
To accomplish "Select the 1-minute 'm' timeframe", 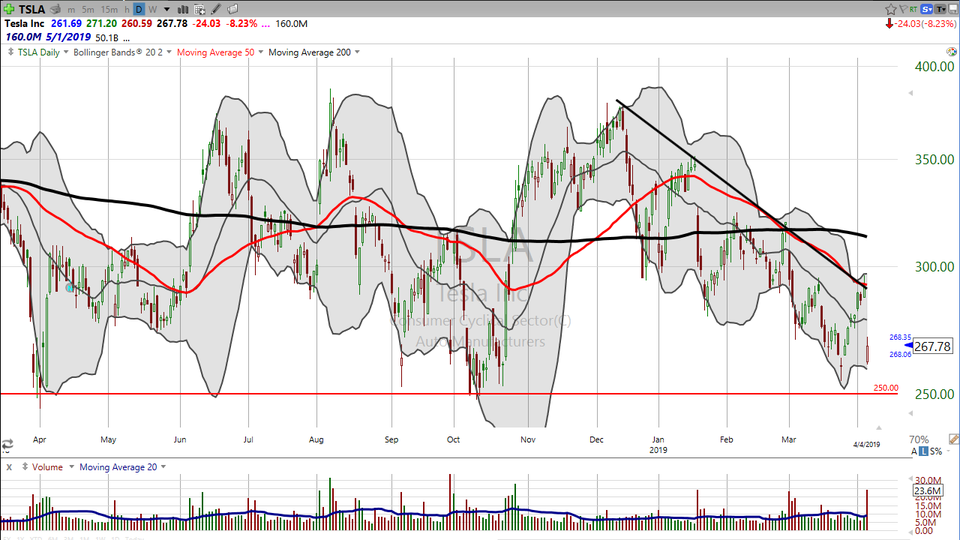I will click(x=72, y=9).
